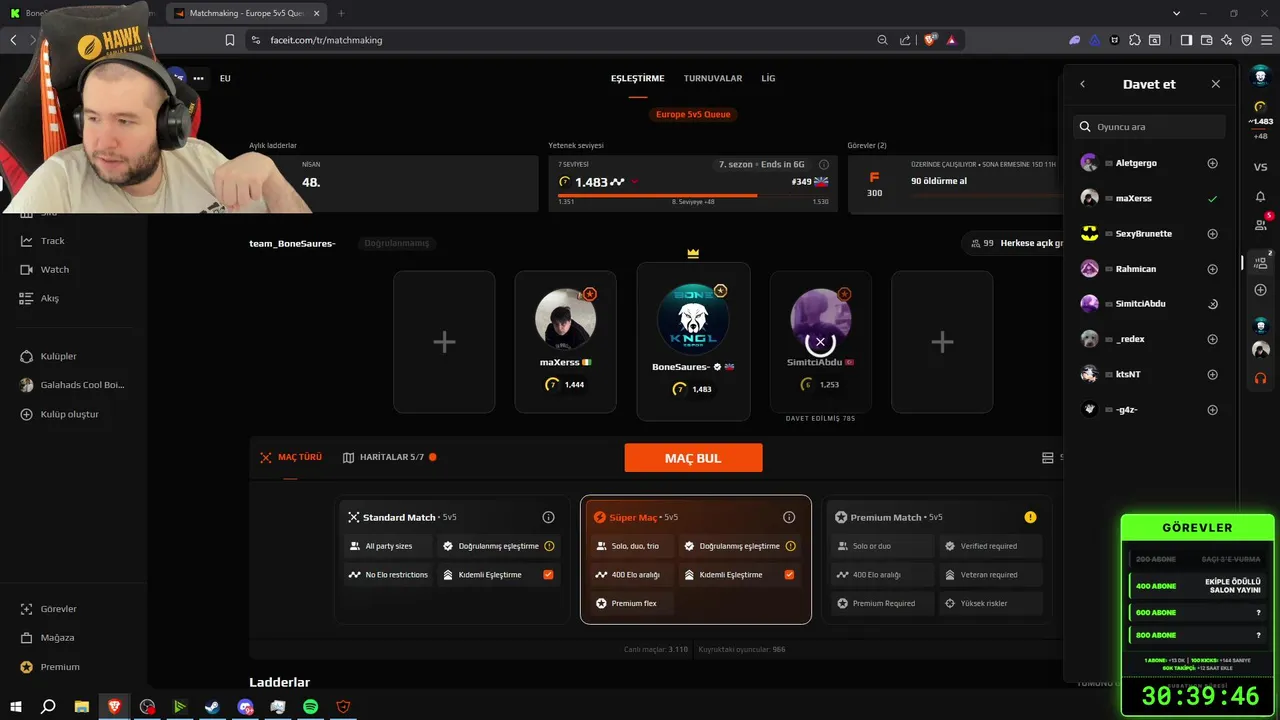Image resolution: width=1280 pixels, height=720 pixels.
Task: Open Brave VPN shield icon
Action: [x=1246, y=40]
